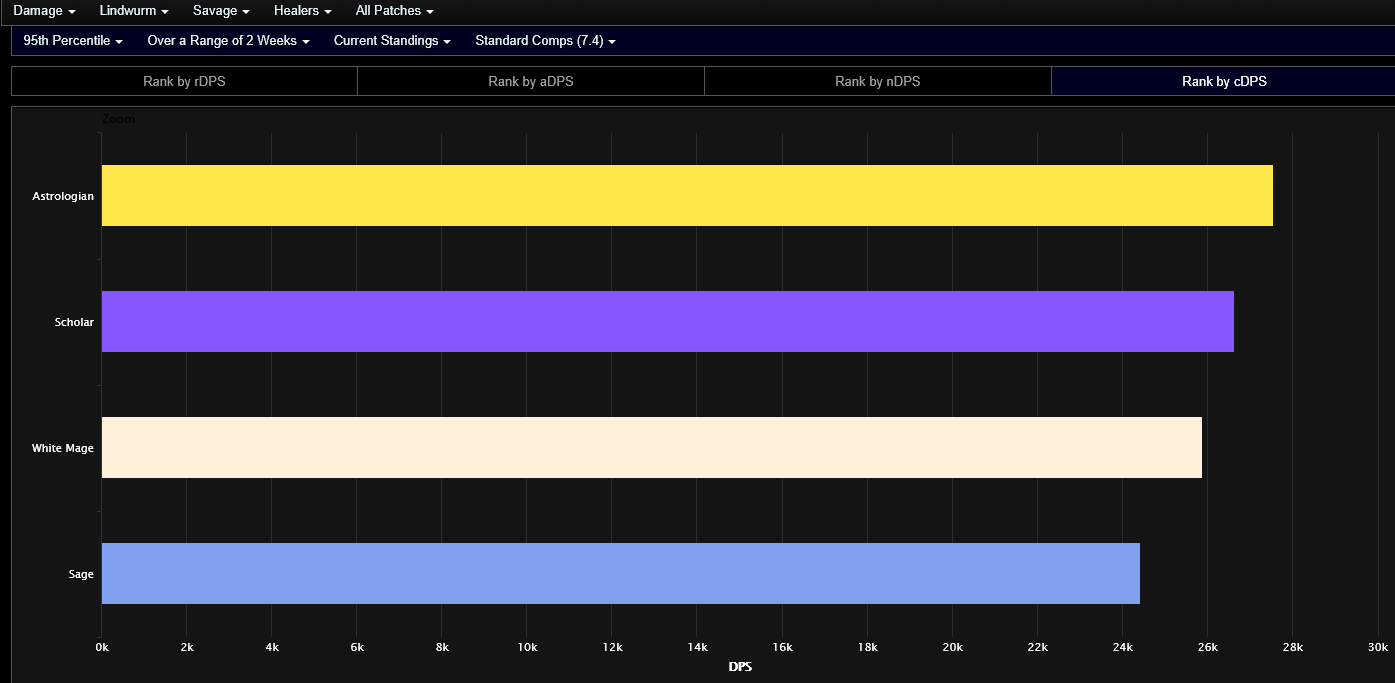Viewport: 1395px width, 683px height.
Task: Click the Zoom label above chart
Action: click(118, 119)
